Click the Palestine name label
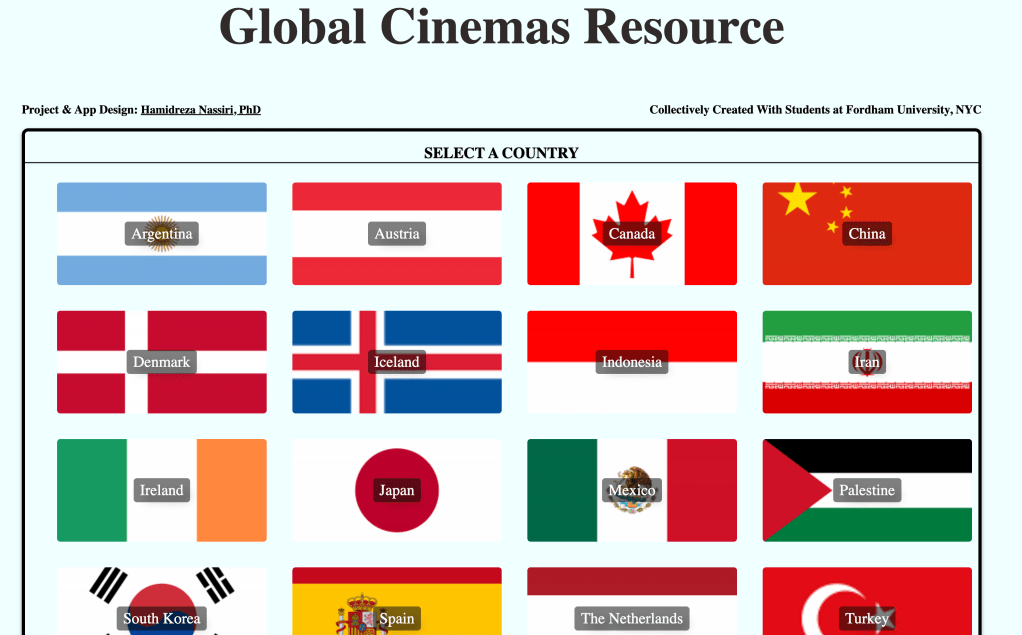 click(x=866, y=490)
